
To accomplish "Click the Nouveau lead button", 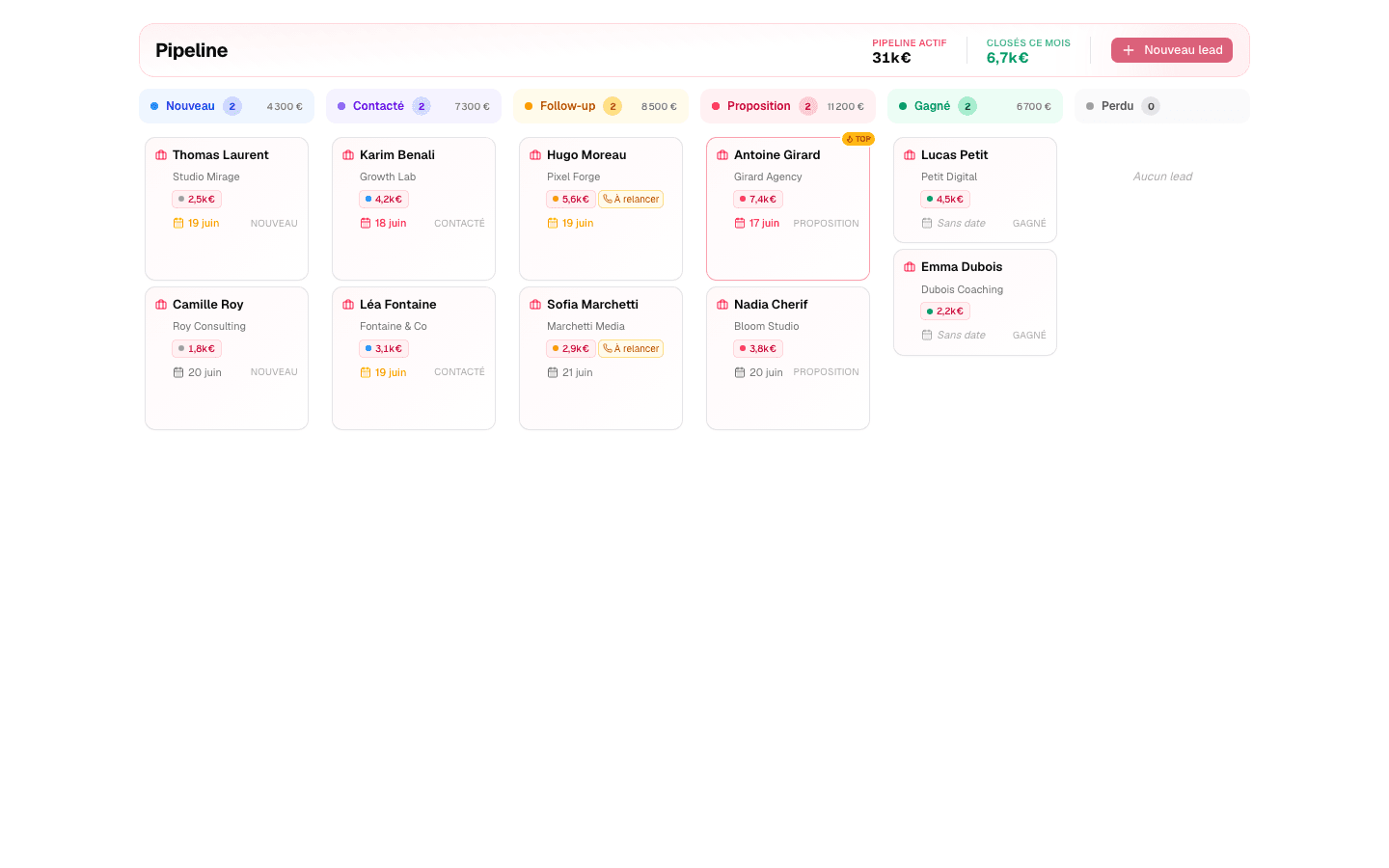I will 1172,50.
